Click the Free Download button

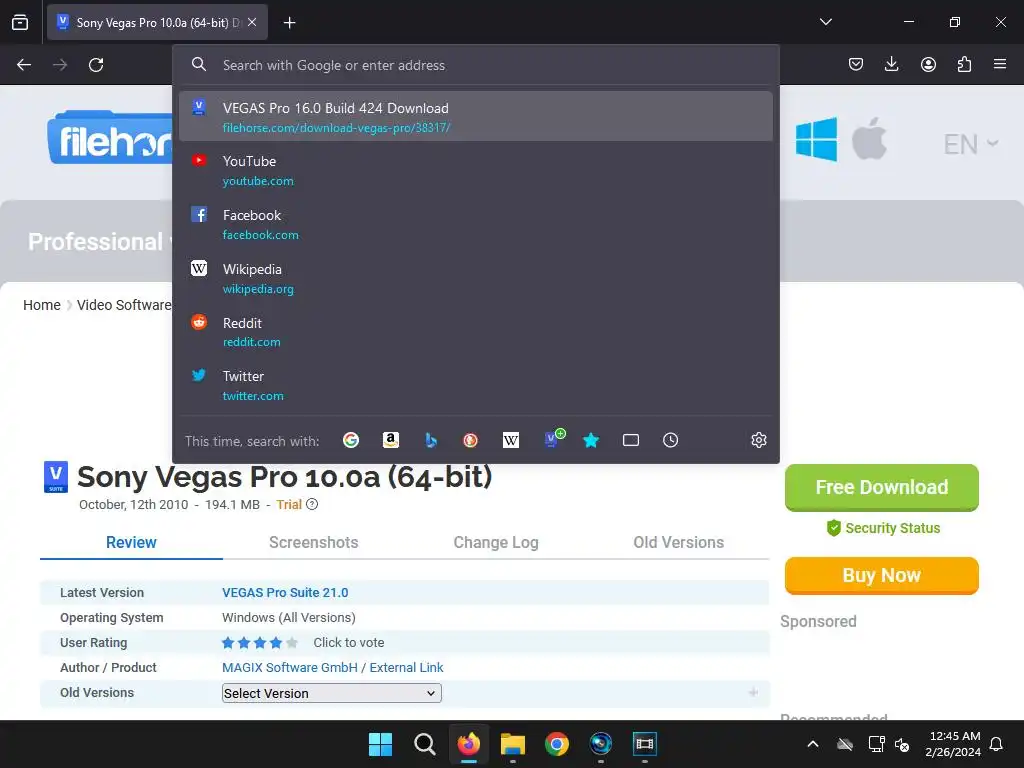[x=882, y=487]
